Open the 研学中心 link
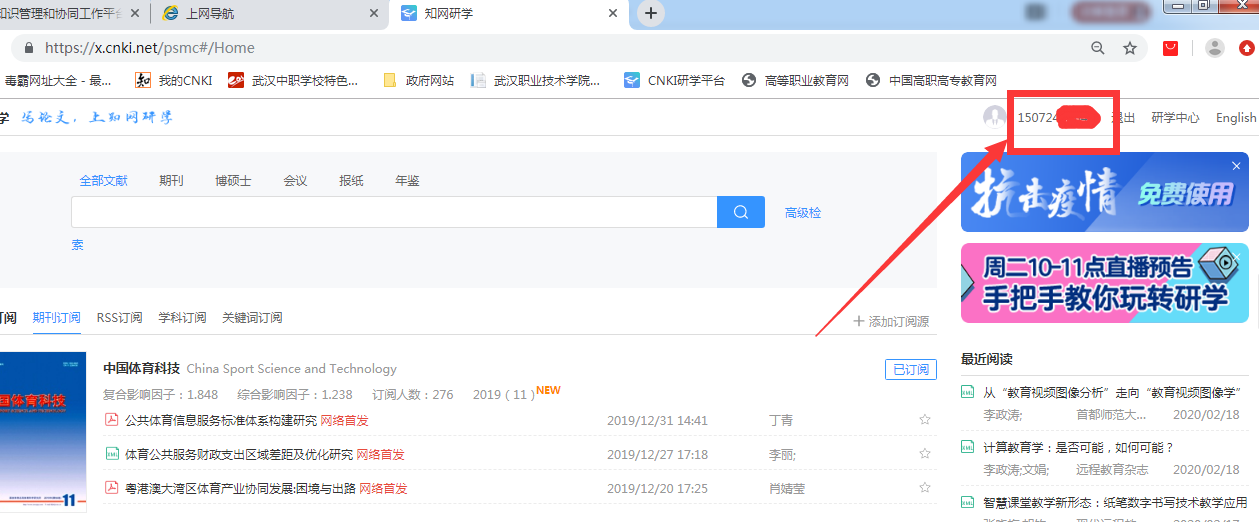Screen dimensions: 1259x522 click(x=1175, y=118)
